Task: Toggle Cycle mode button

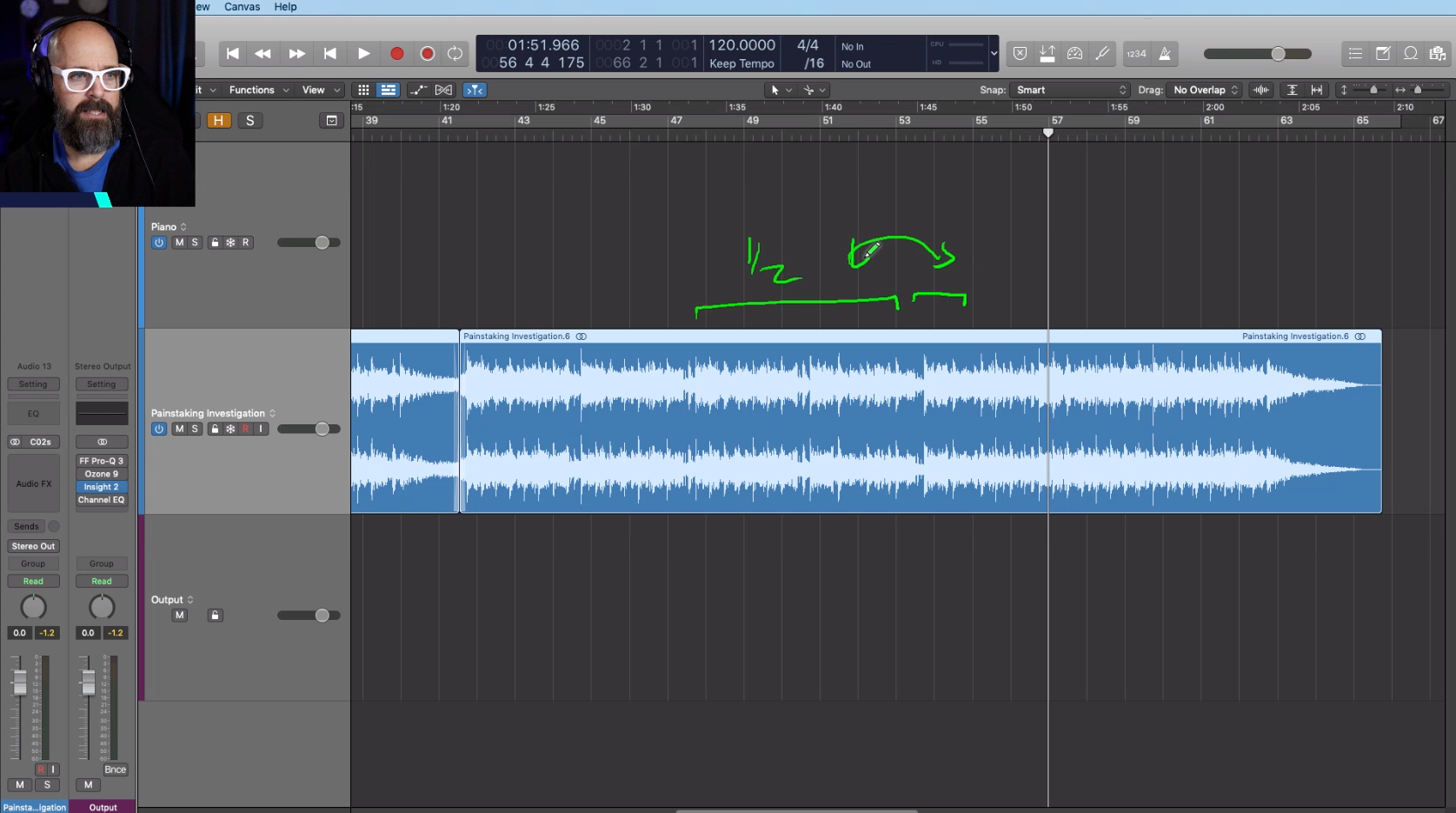Action: tap(455, 54)
